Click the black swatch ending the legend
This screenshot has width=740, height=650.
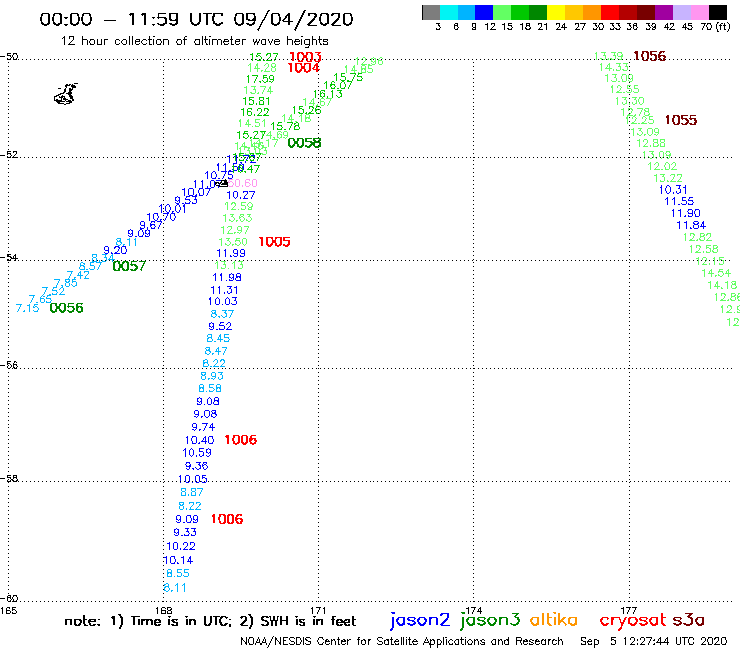[x=717, y=12]
